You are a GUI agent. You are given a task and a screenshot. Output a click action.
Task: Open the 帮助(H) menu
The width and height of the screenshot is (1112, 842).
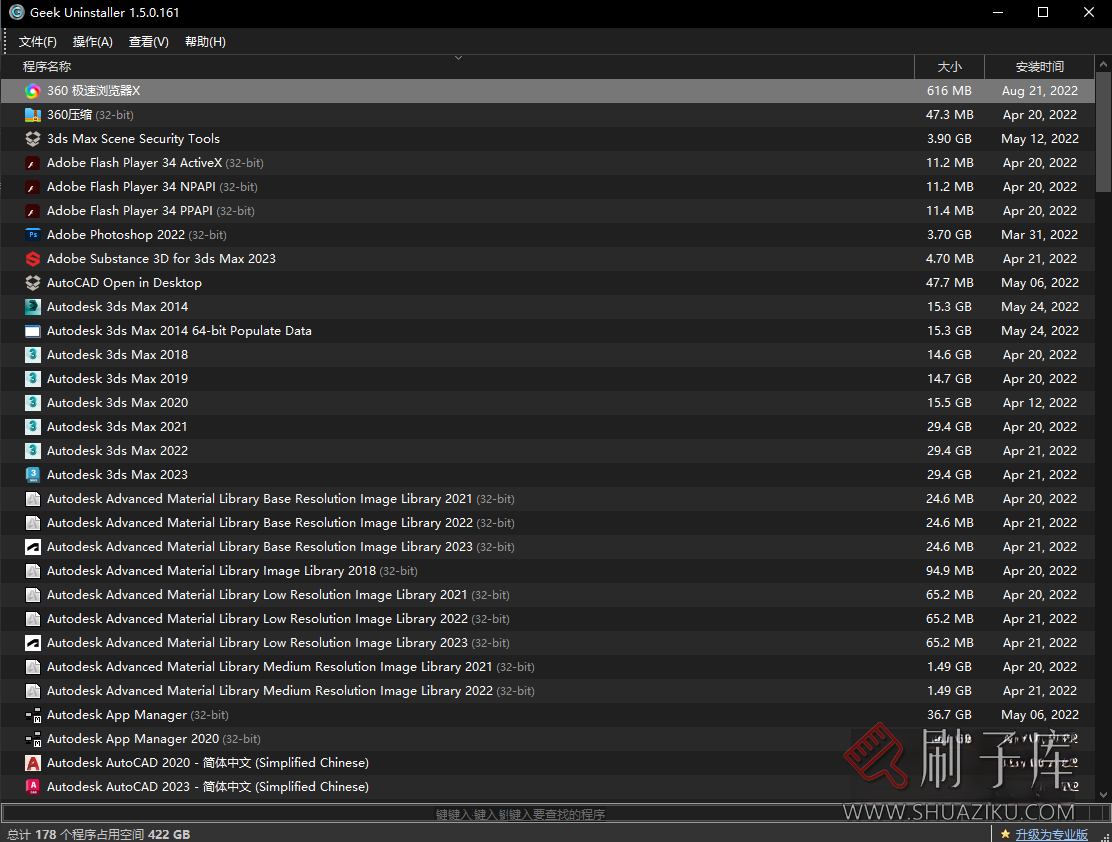(205, 42)
